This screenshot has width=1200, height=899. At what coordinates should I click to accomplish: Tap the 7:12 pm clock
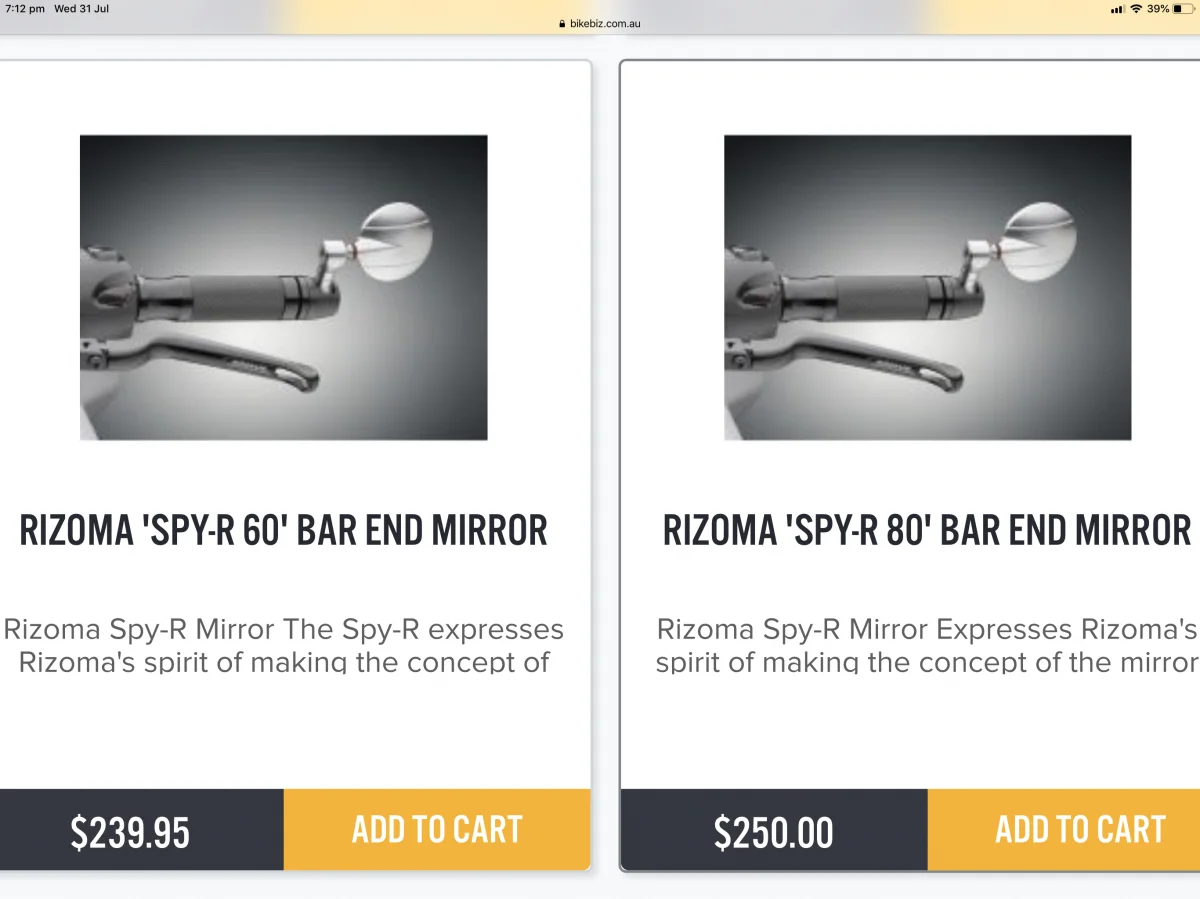[x=24, y=9]
